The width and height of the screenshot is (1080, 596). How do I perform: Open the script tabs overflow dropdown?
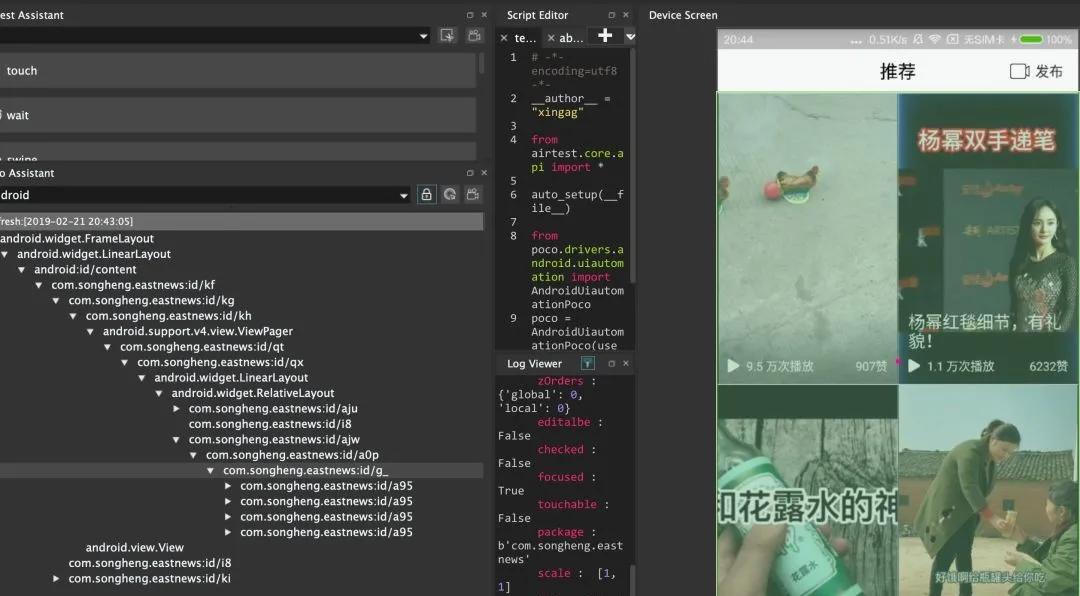[x=629, y=37]
